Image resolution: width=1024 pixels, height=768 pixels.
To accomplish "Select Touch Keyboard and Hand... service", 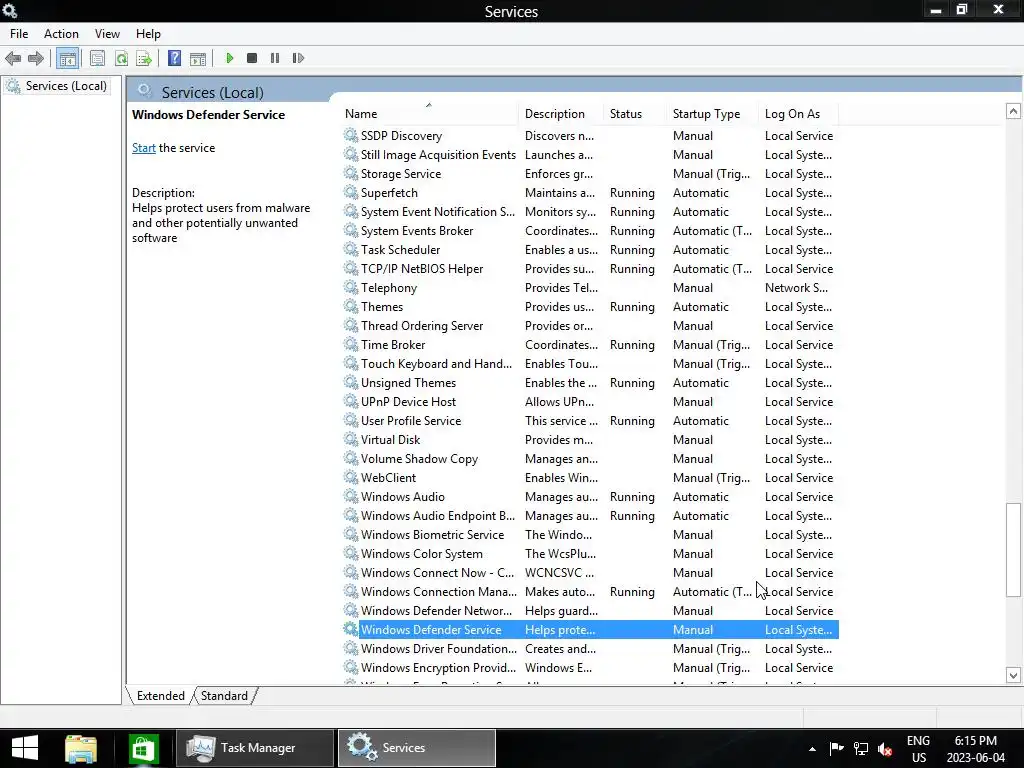I will coord(436,364).
